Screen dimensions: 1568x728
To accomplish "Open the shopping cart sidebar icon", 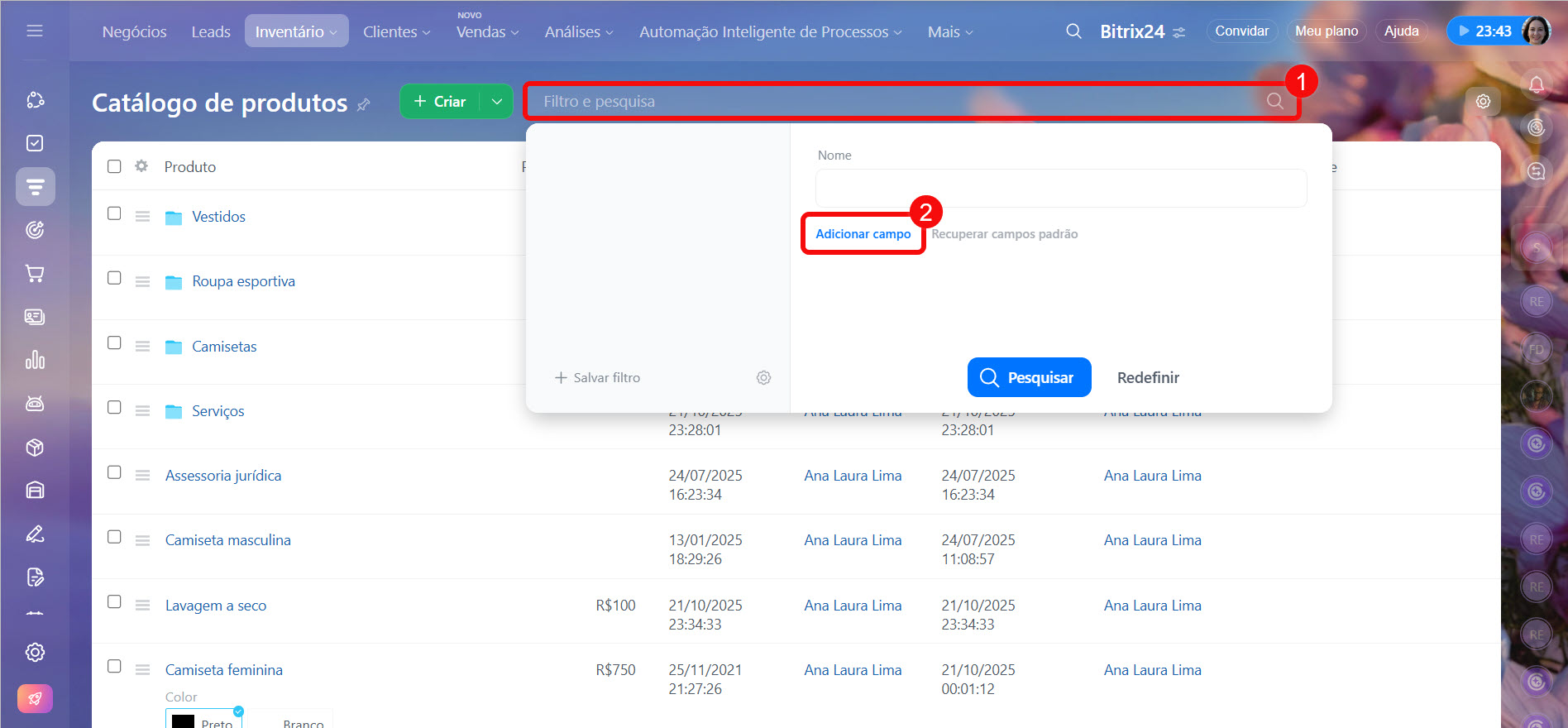I will coord(35,273).
